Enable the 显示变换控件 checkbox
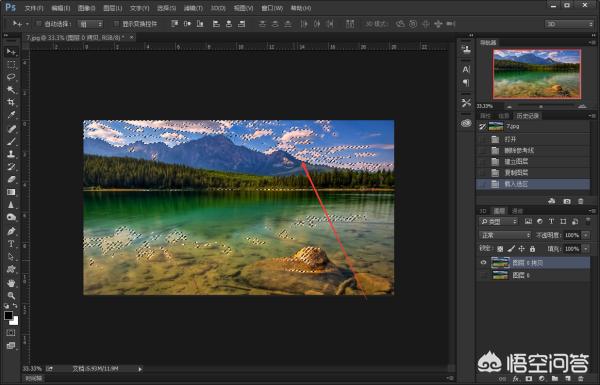600x385 pixels. coord(116,24)
